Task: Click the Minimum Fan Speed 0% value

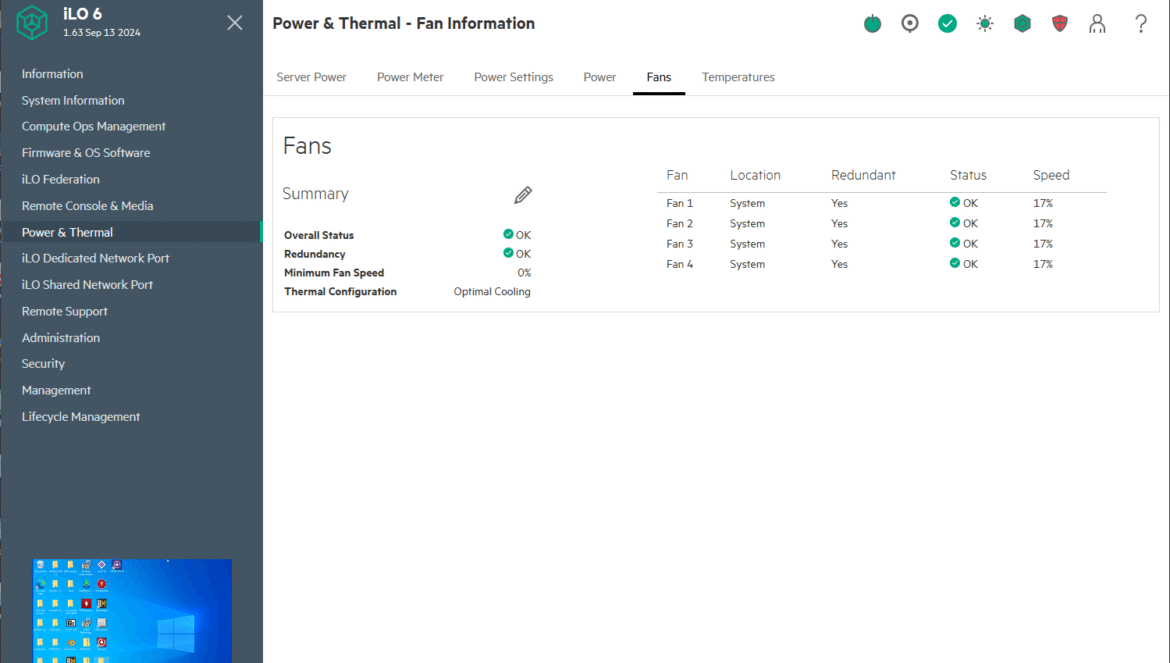Action: 525,273
